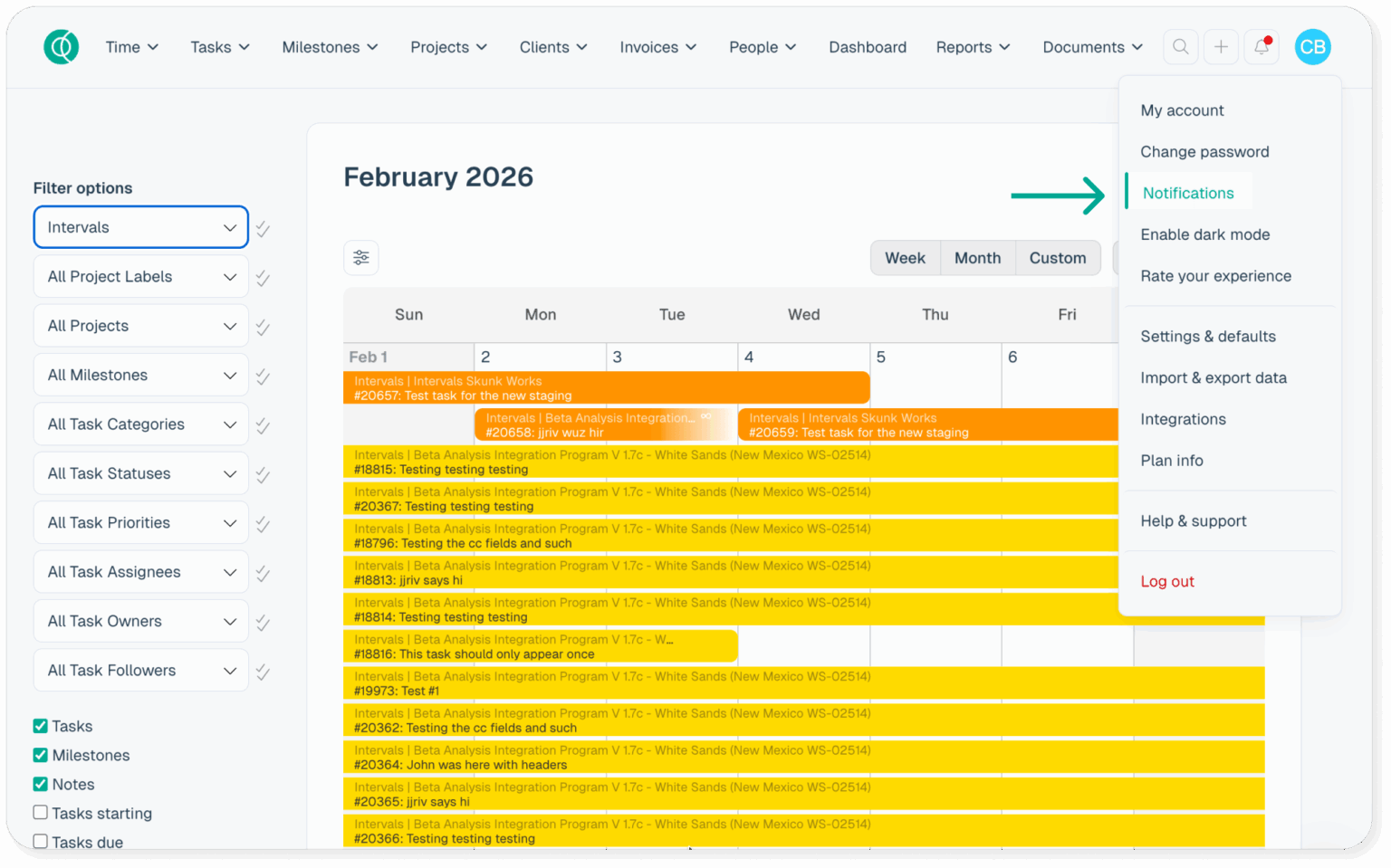Click checkmark icon beside All Task Followers
The image size is (1391, 868).
263,672
